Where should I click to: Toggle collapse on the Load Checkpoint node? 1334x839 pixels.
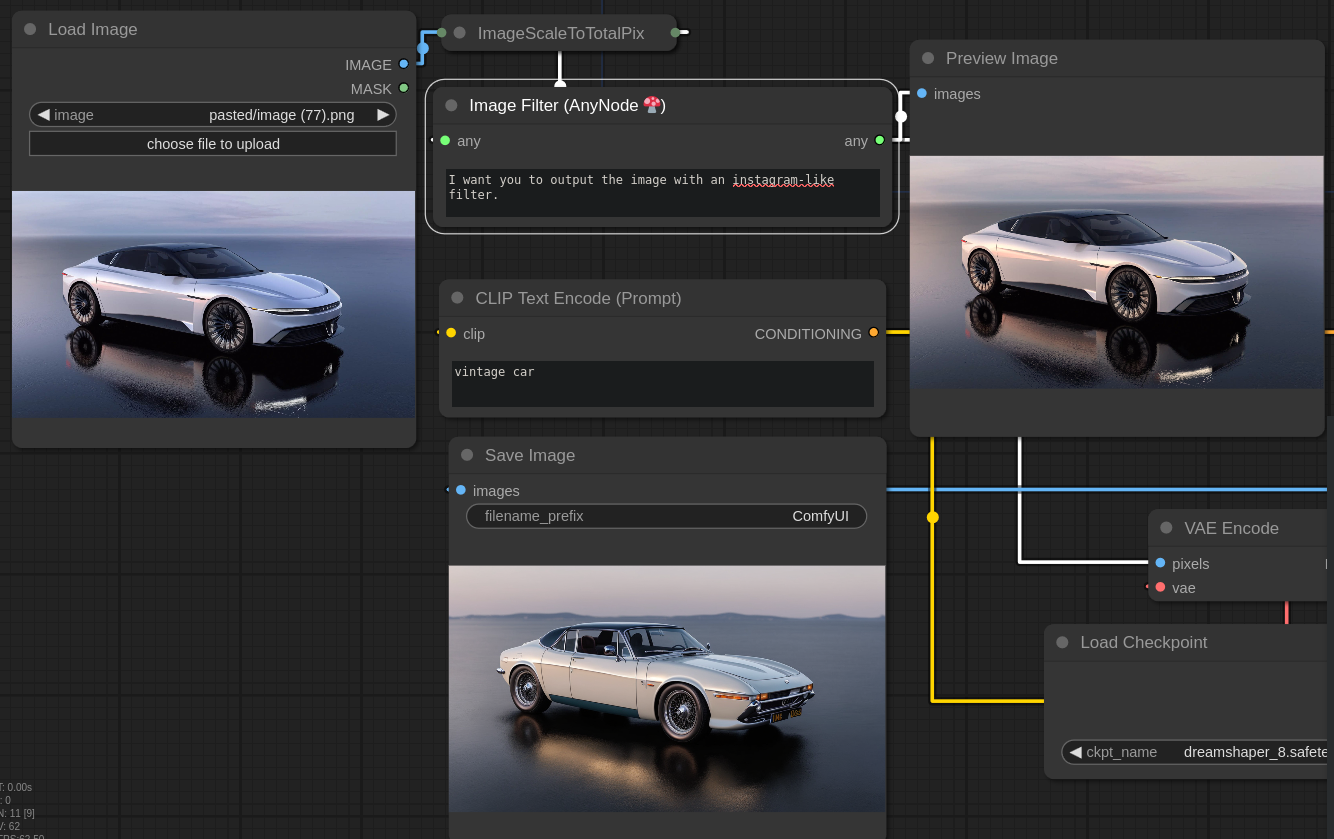pos(1062,642)
